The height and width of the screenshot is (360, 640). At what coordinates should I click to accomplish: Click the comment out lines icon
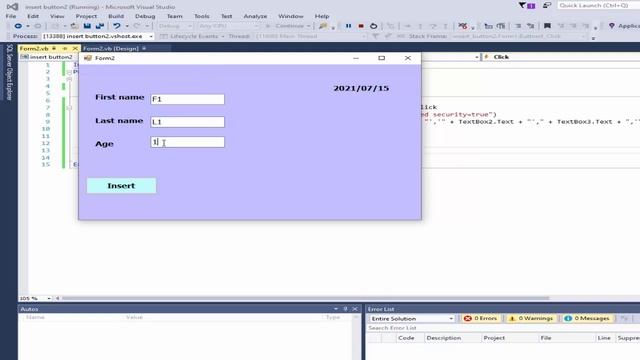point(518,26)
